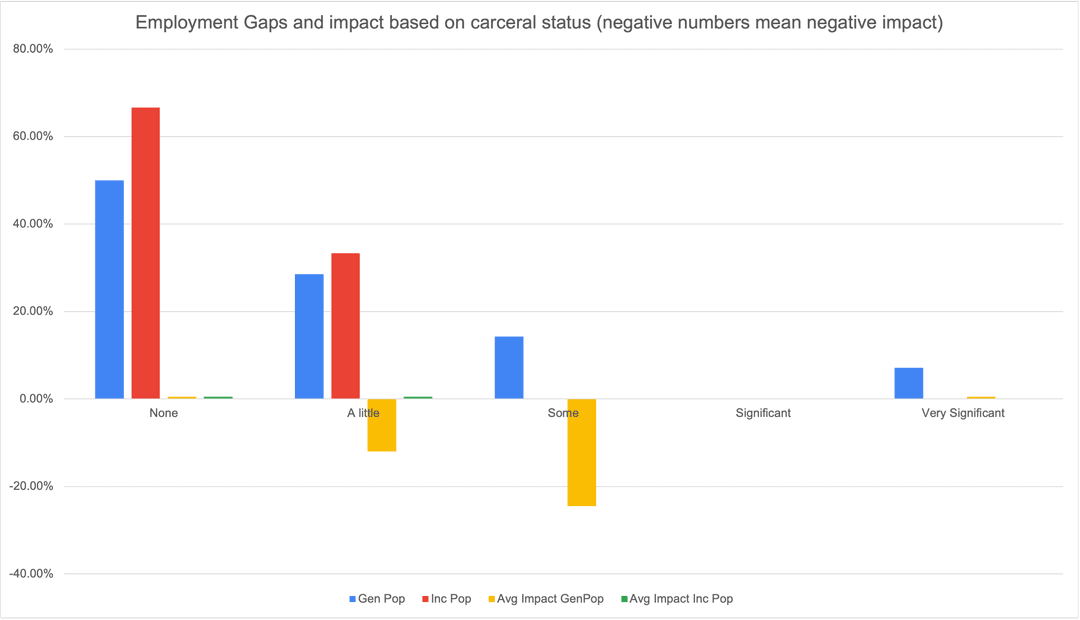Click the blue Gen Pop legend swatch
The image size is (1080, 620).
coord(353,599)
